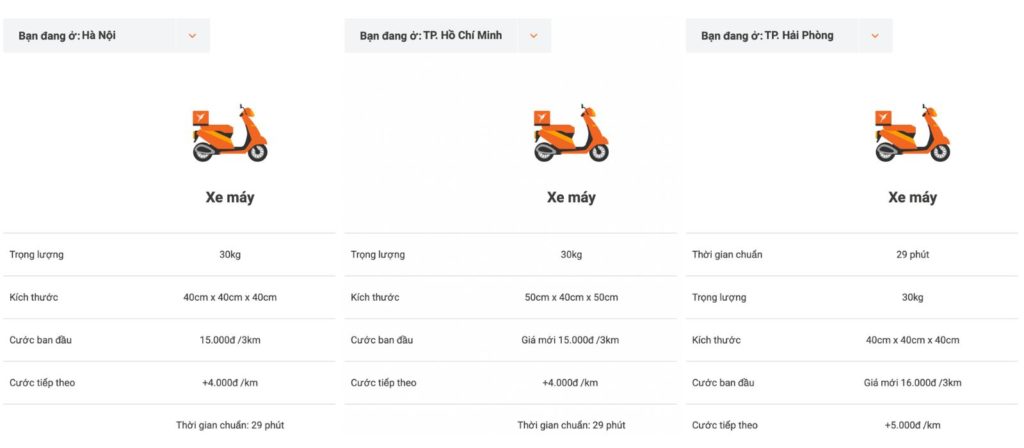
Task: Click 'Xe máy' heading under TP. Hải Phòng
Action: click(912, 197)
